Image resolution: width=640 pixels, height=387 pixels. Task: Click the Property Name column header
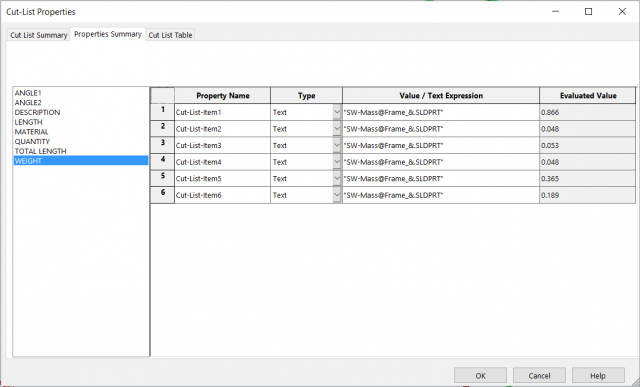tap(222, 96)
